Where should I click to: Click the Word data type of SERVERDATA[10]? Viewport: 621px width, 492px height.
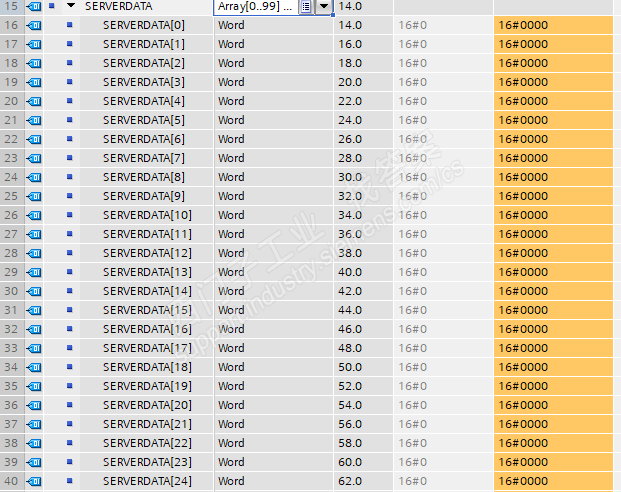[231, 215]
